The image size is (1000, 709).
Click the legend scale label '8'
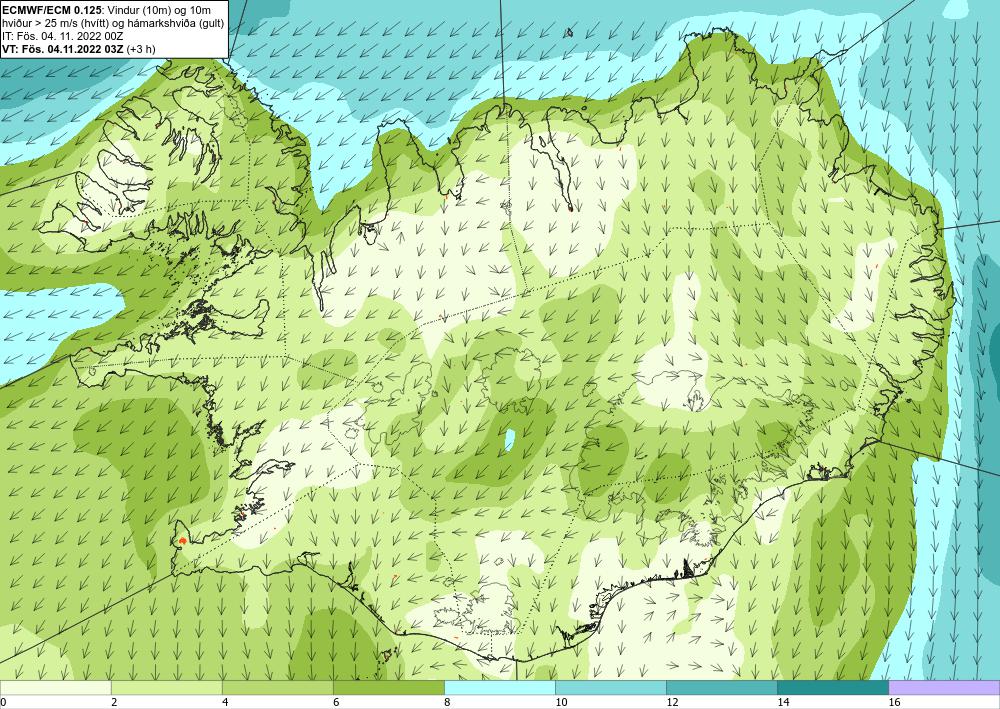click(447, 703)
